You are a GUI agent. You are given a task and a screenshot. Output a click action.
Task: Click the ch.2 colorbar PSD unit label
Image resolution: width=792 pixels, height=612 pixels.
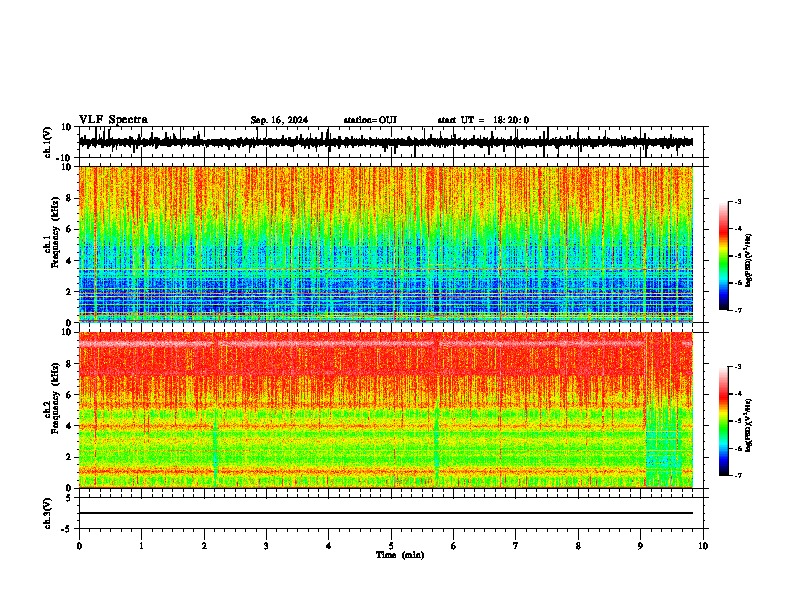pos(748,425)
